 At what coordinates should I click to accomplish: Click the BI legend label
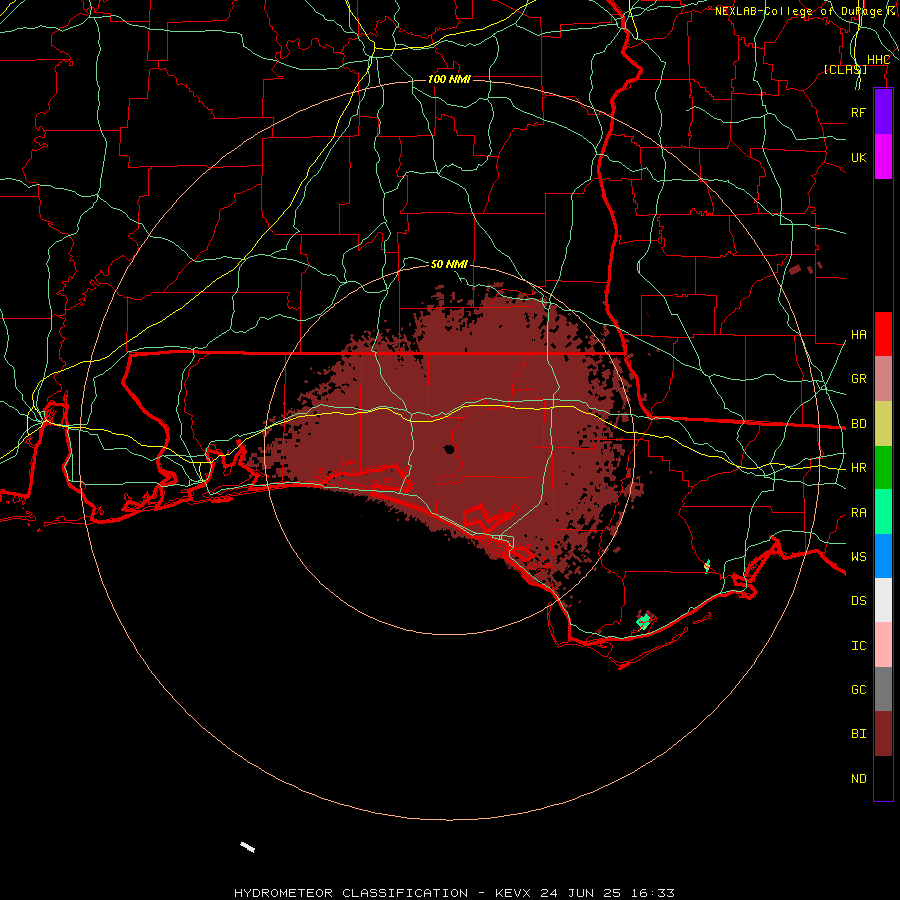pyautogui.click(x=858, y=734)
